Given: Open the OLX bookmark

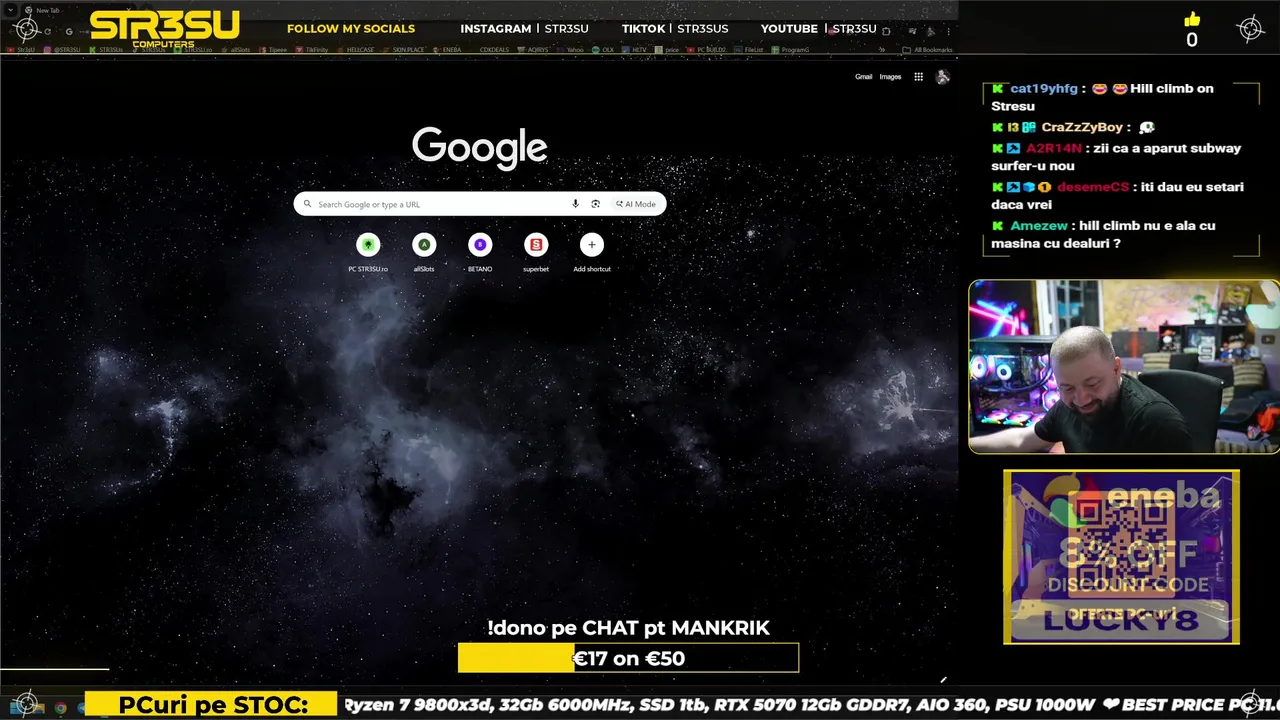Looking at the screenshot, I should [603, 50].
